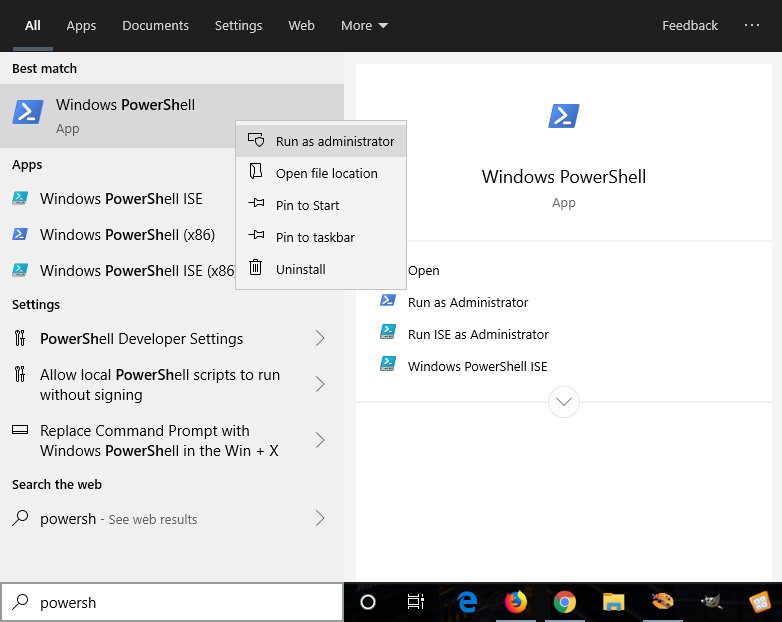Open the three-dots options menu
This screenshot has width=782, height=622.
tap(752, 25)
